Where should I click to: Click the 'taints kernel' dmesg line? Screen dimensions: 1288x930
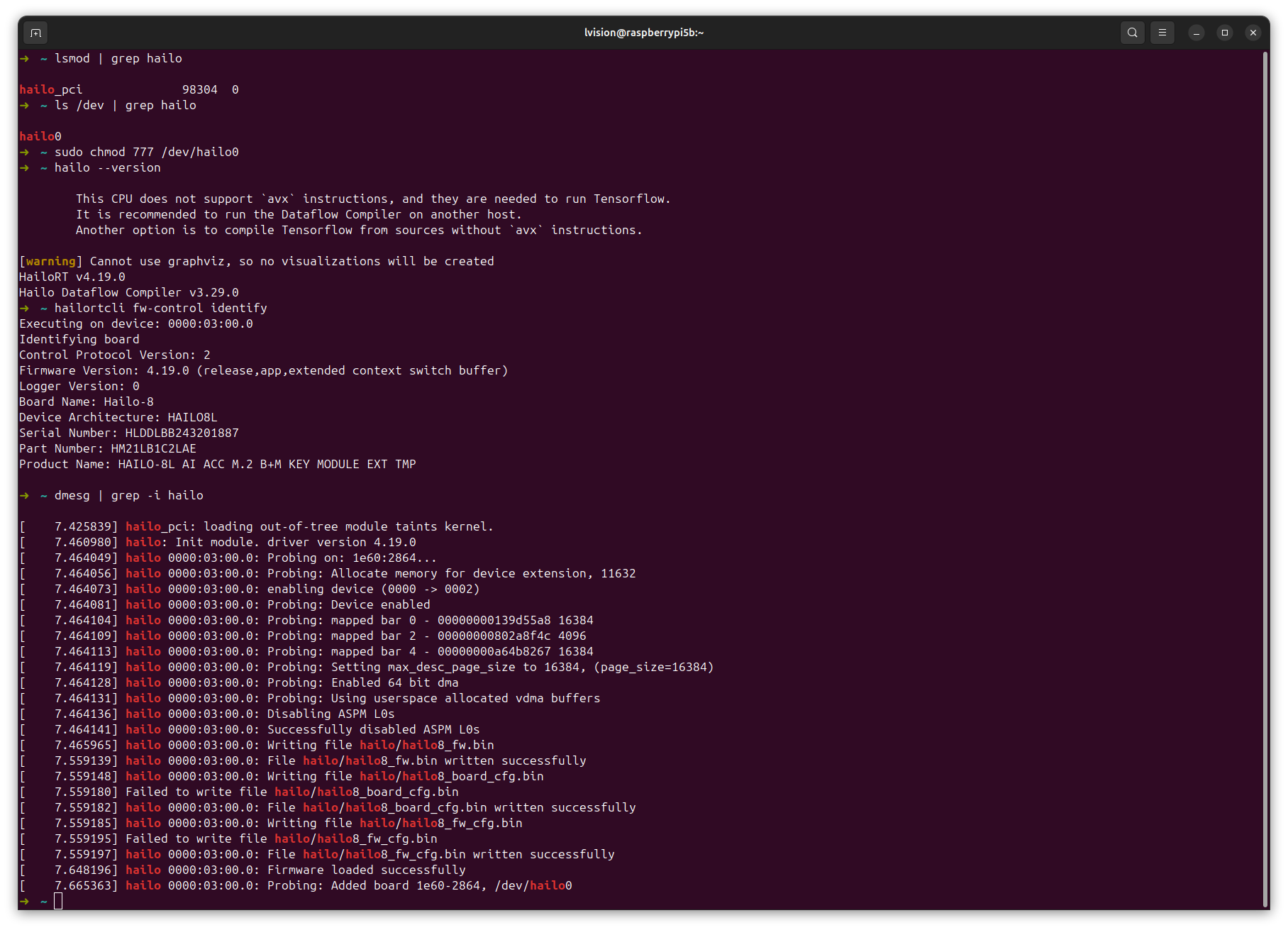[x=257, y=527]
